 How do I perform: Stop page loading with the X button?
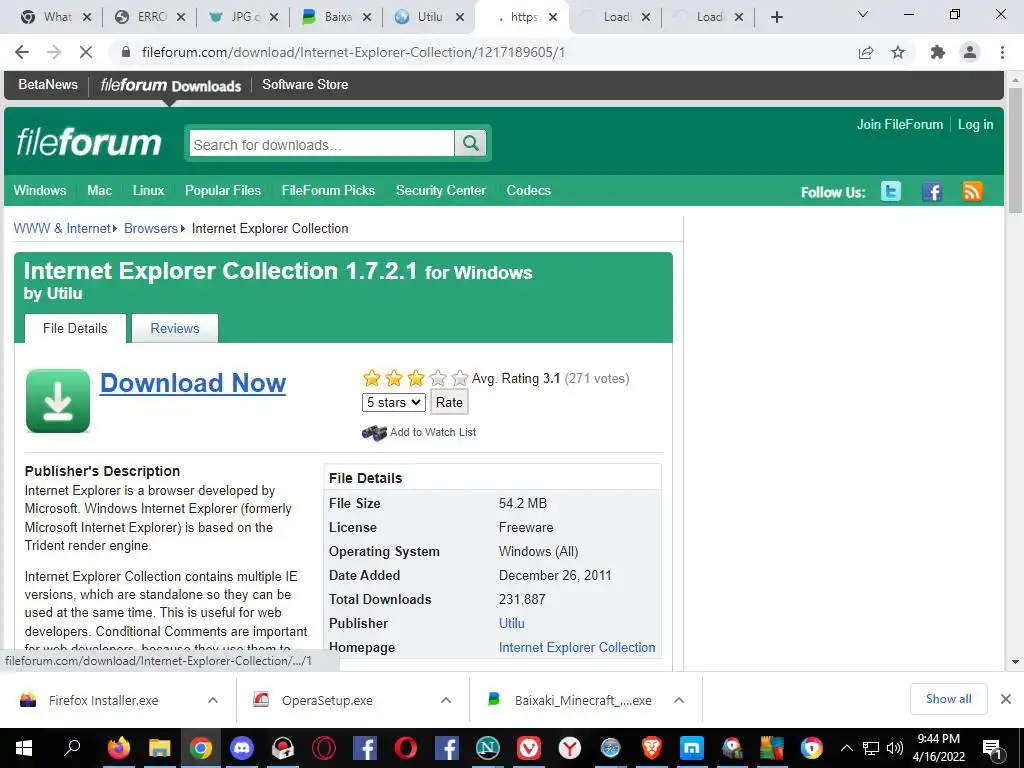point(86,52)
